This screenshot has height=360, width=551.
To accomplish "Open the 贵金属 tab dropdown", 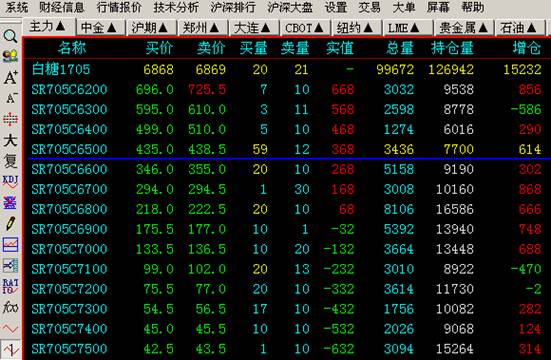I will click(482, 27).
